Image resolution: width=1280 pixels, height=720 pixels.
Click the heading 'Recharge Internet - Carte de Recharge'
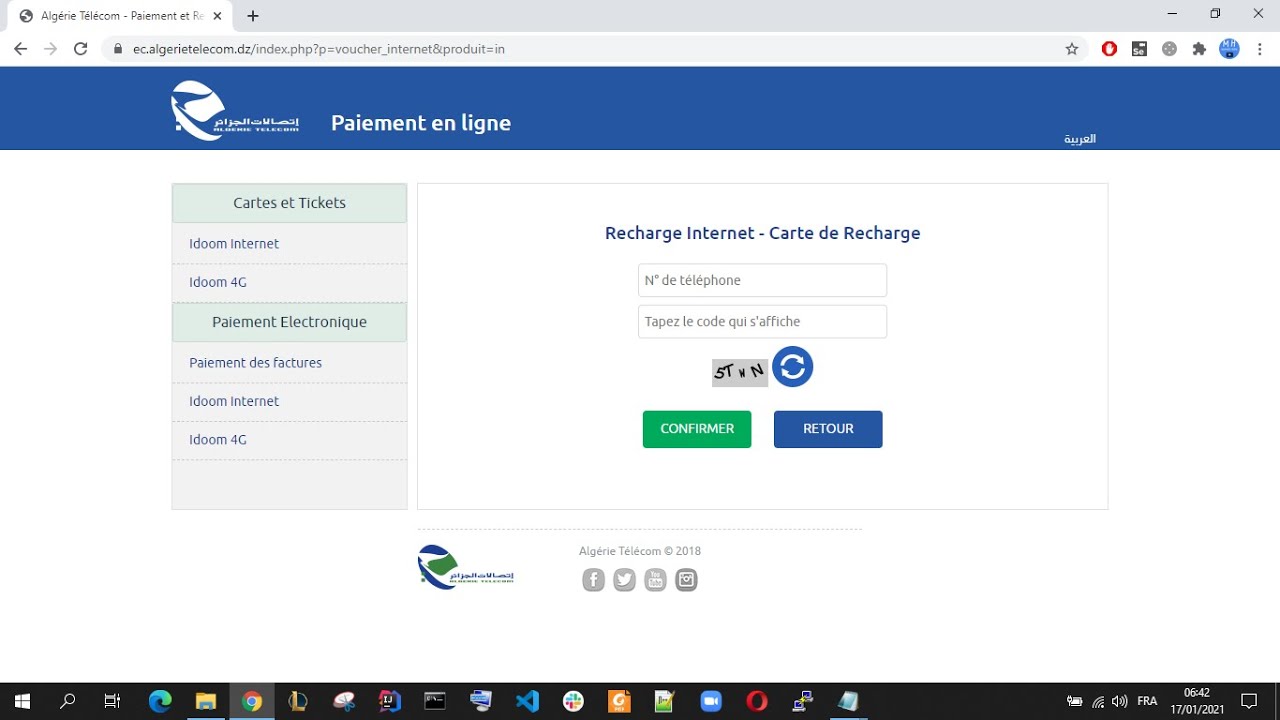(x=762, y=233)
